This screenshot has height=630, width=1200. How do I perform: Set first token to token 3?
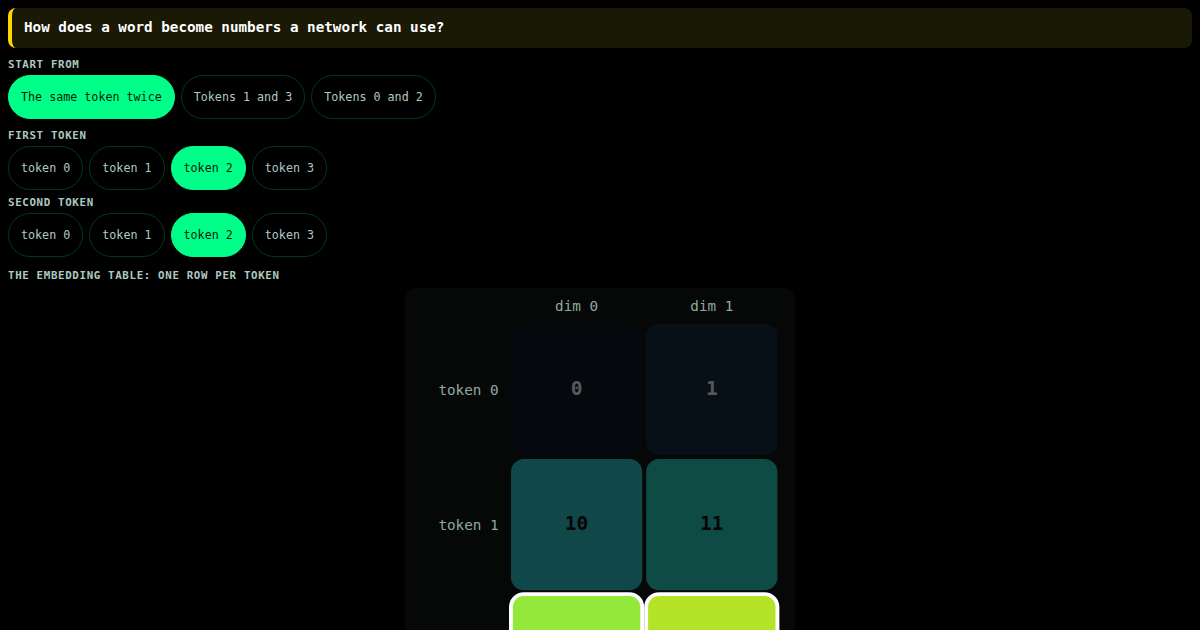pos(289,168)
